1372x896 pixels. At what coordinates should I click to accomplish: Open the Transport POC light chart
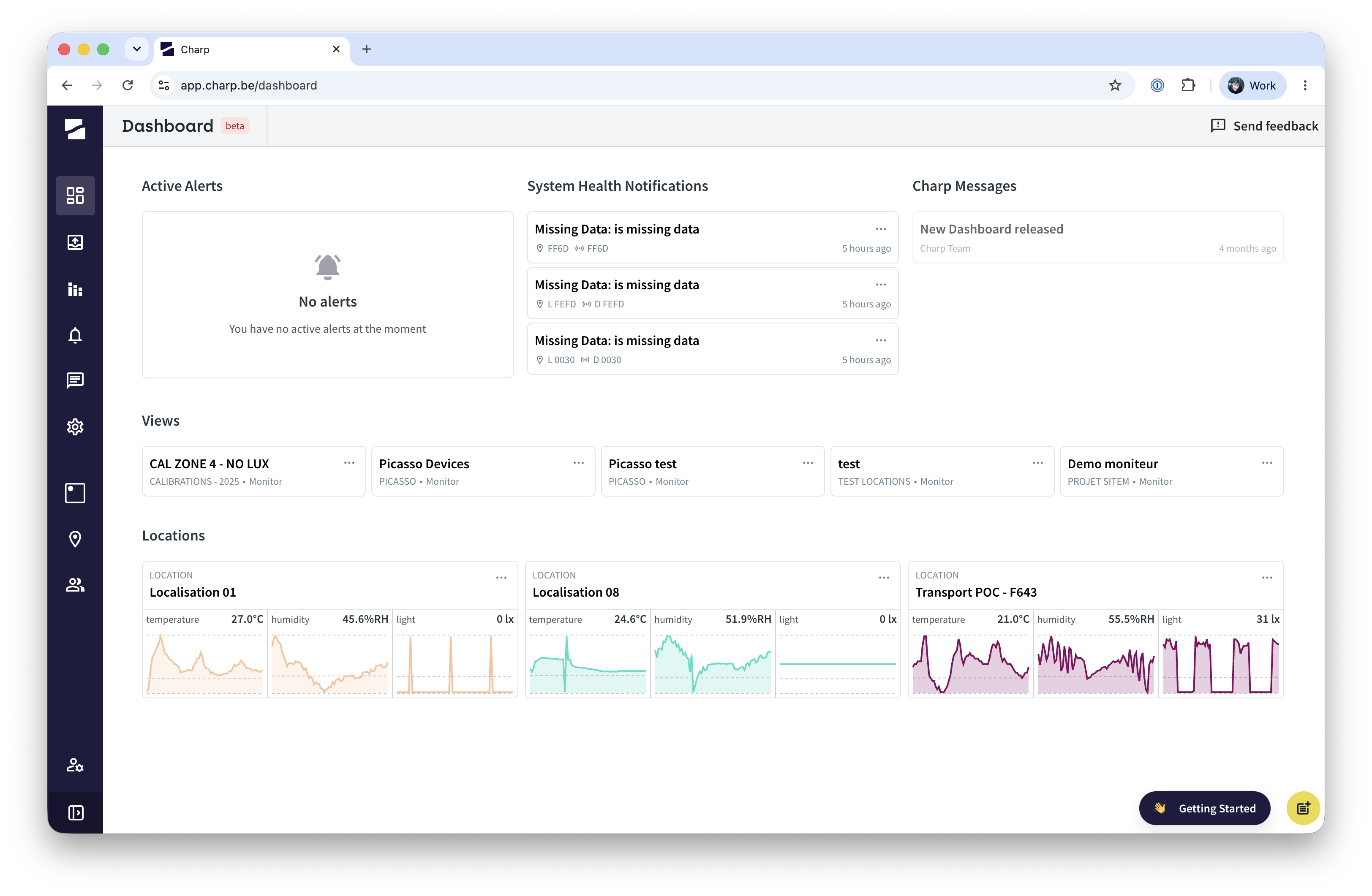[1220, 653]
